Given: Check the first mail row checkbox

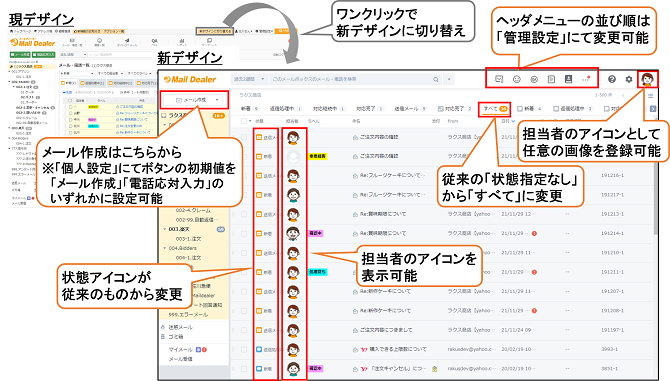Looking at the screenshot, I should (x=244, y=137).
